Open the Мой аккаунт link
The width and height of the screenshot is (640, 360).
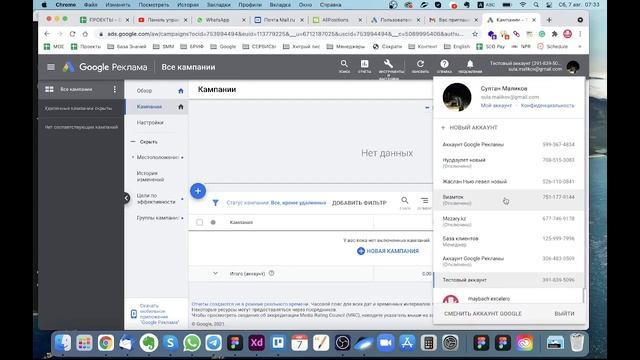pyautogui.click(x=496, y=105)
